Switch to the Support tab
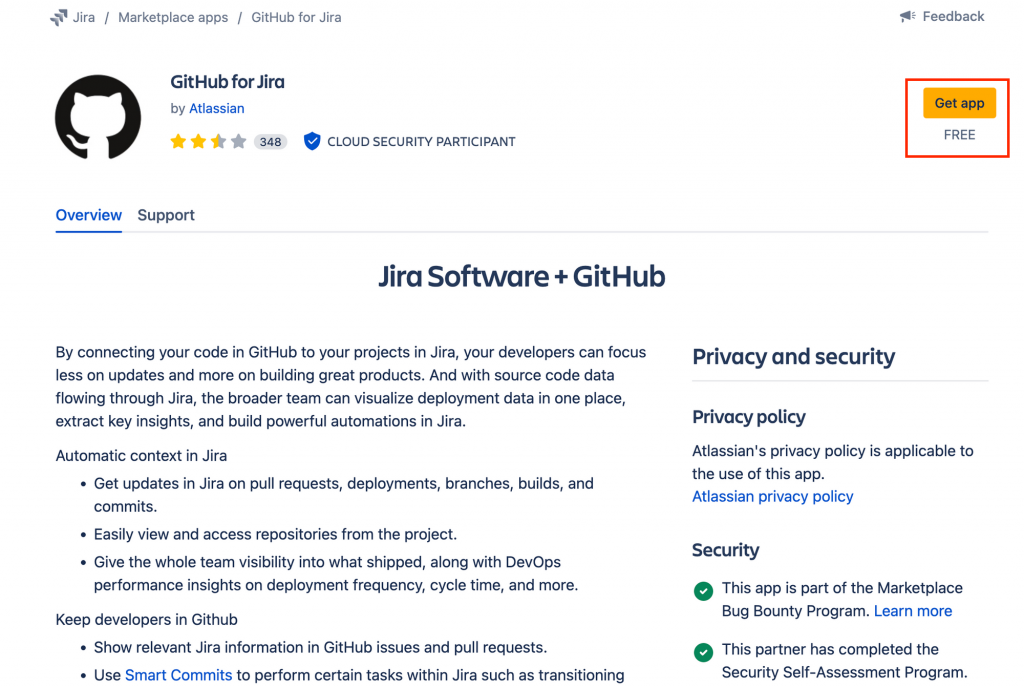Image resolution: width=1024 pixels, height=688 pixels. [x=166, y=215]
